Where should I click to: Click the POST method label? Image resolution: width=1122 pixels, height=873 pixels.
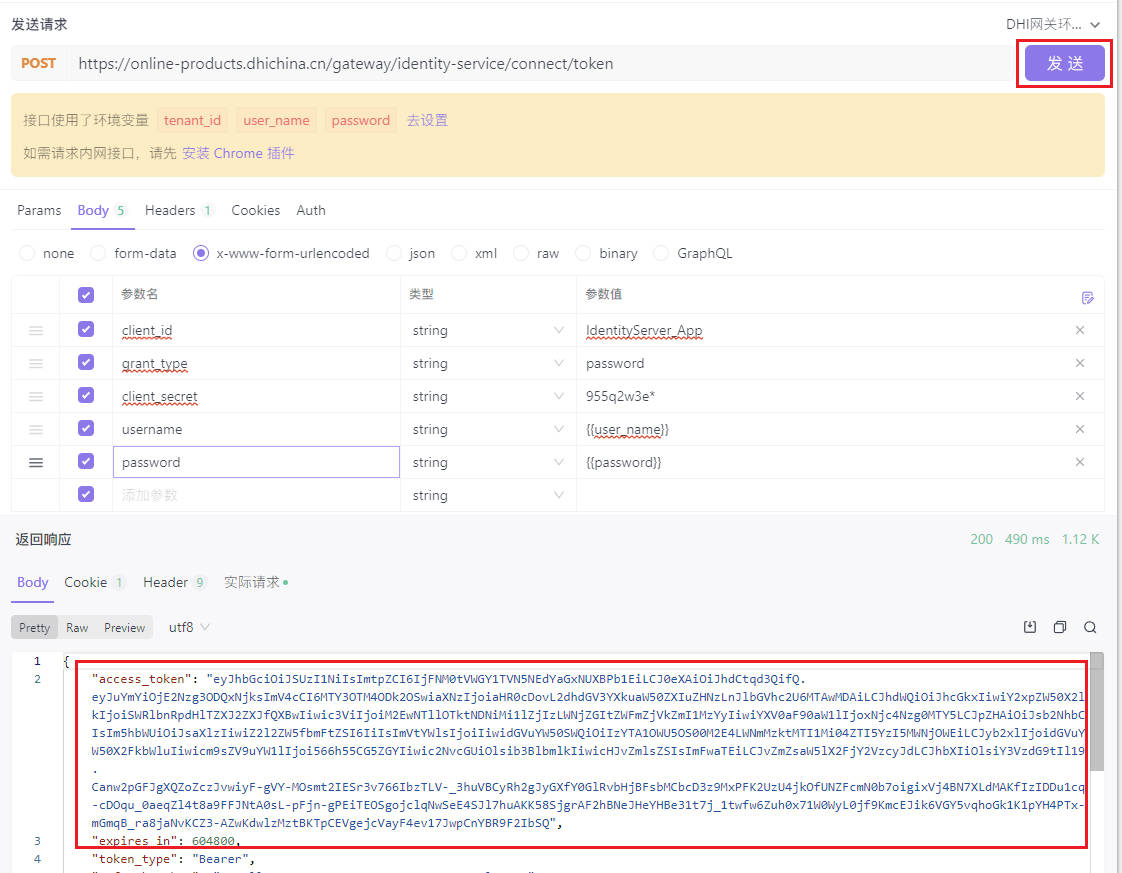[38, 64]
